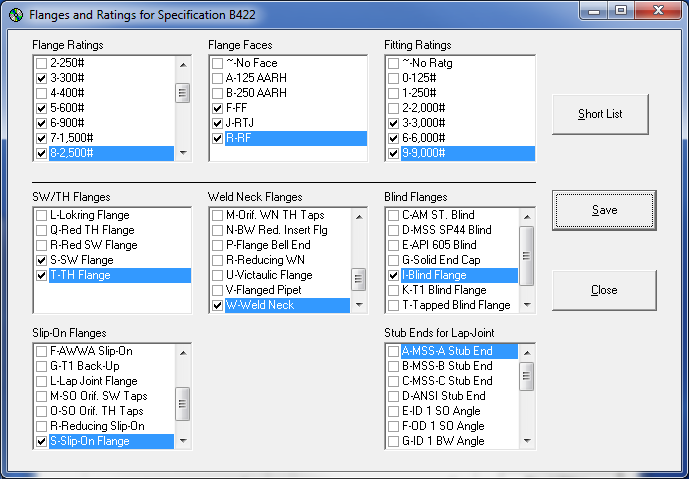Check the 2-2,000# fitting rating
This screenshot has width=689, height=479.
tap(393, 108)
